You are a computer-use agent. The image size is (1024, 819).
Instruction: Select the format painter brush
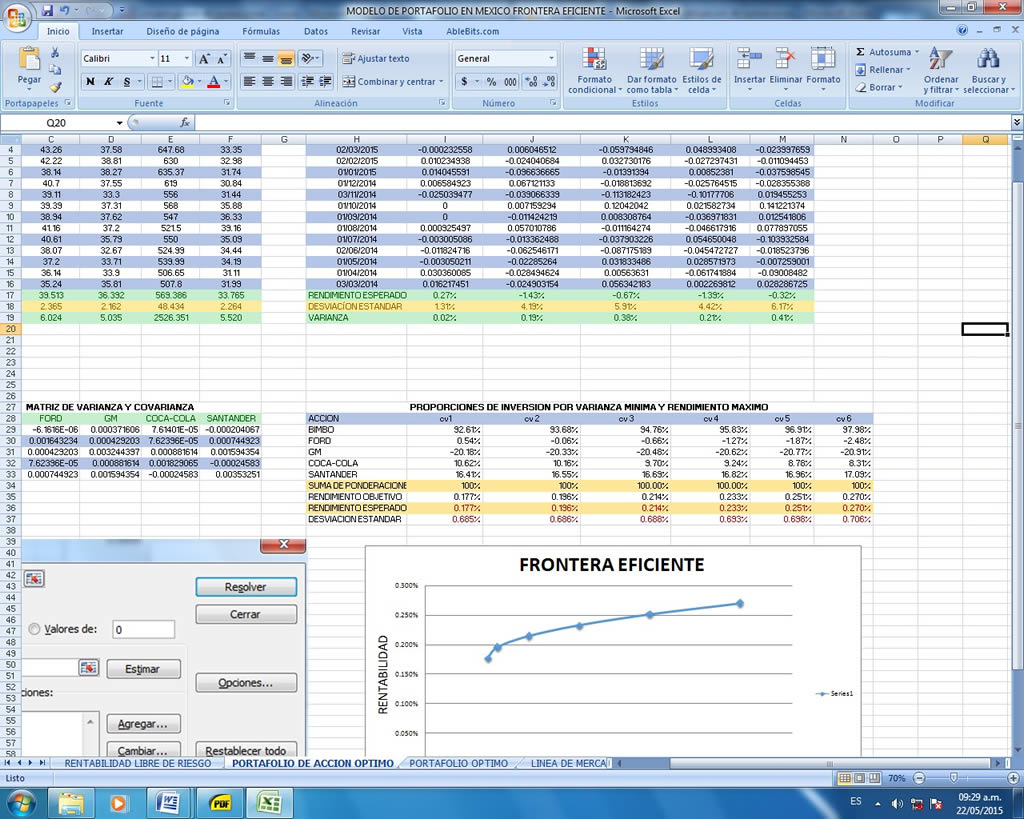55,86
